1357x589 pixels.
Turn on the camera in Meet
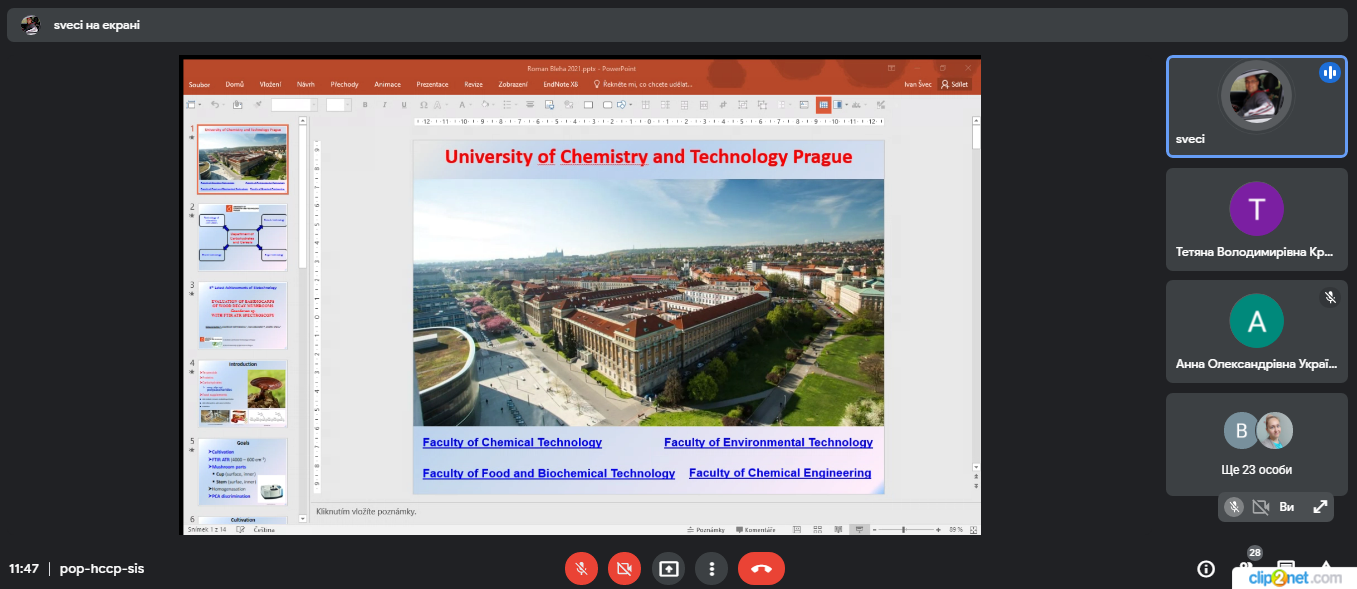(625, 569)
